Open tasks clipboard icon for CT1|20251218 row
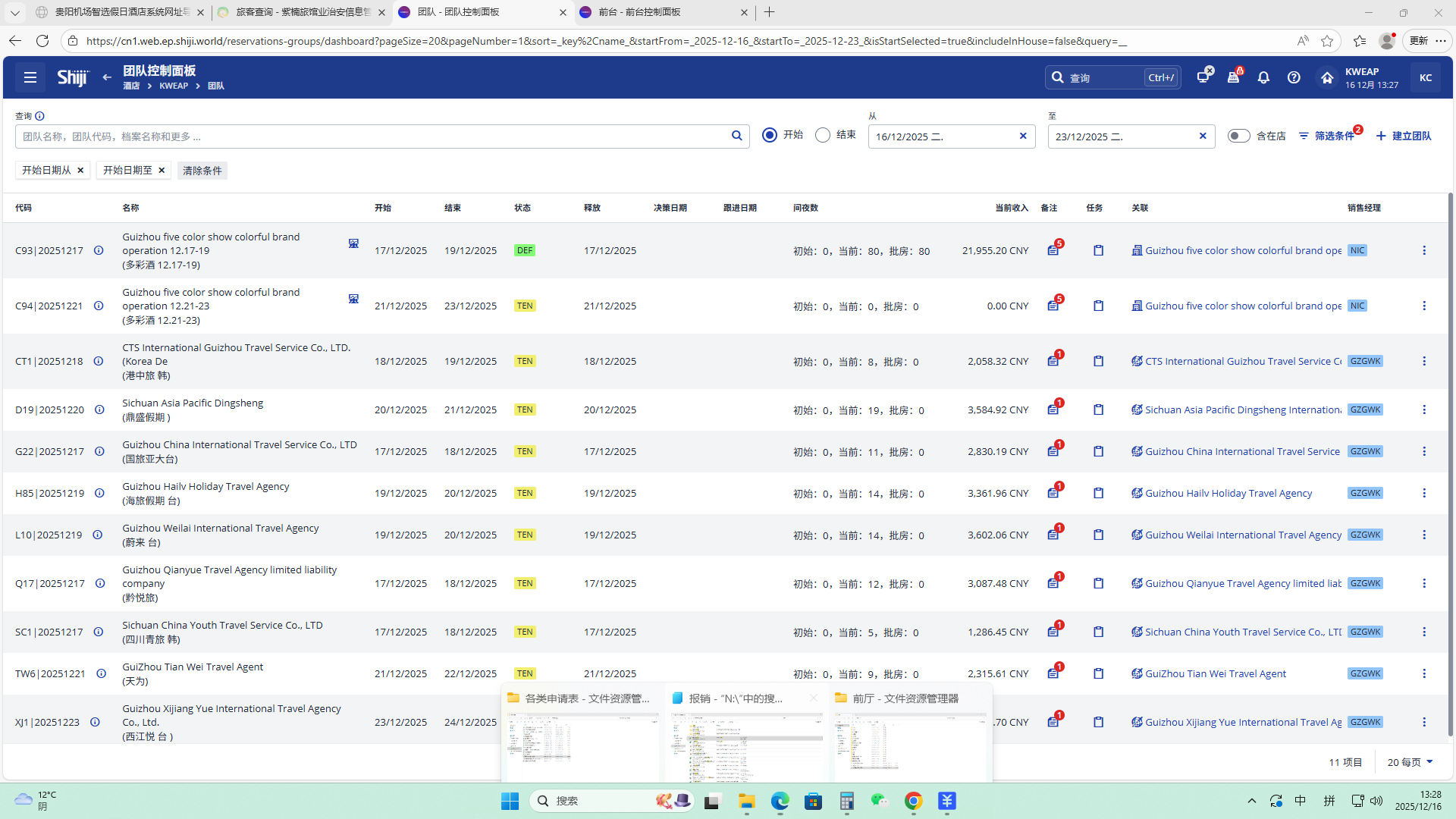The width and height of the screenshot is (1456, 819). [1098, 362]
